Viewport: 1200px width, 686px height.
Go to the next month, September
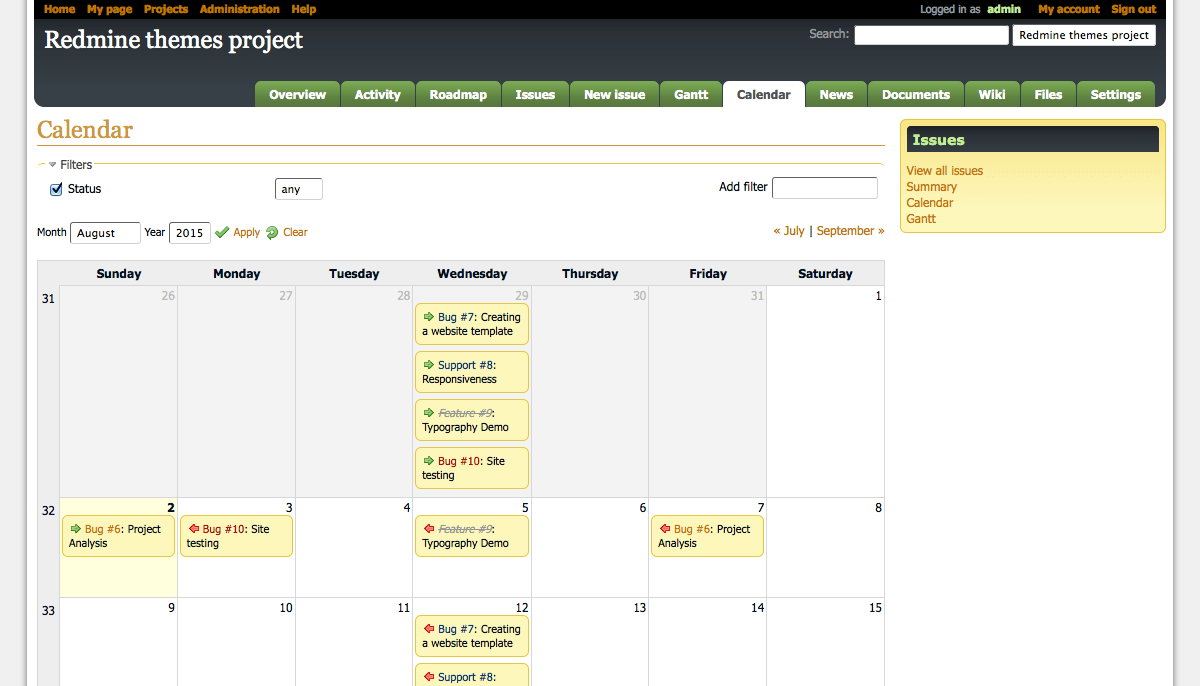tap(851, 231)
